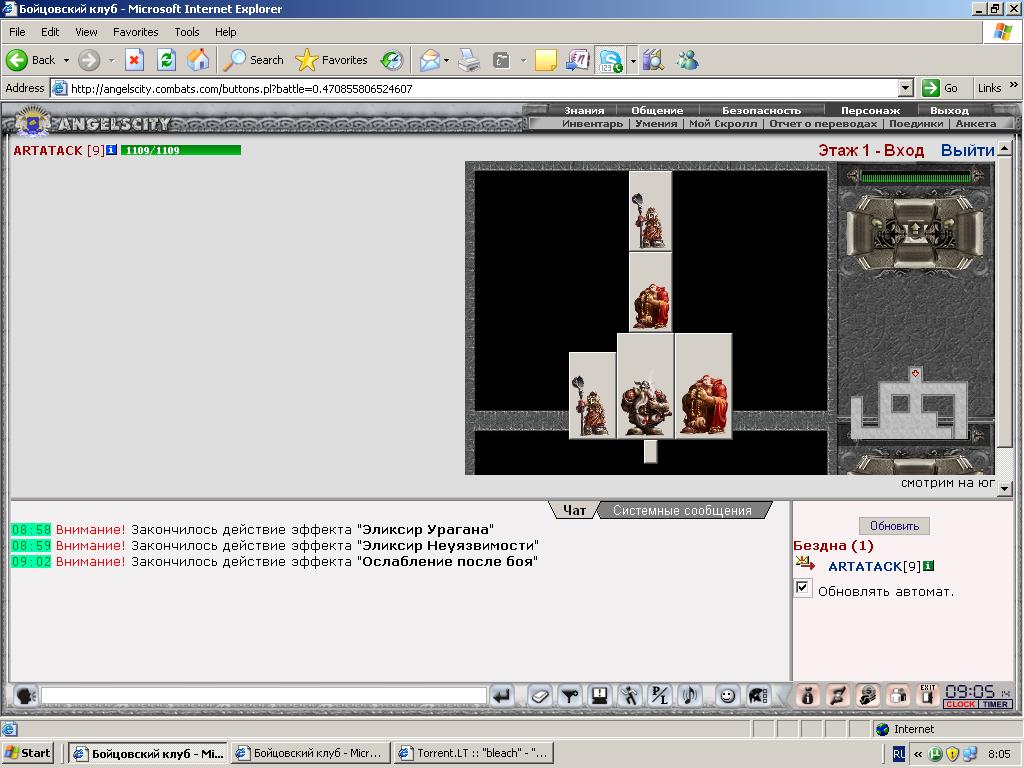Click the Skype toolbar icon
This screenshot has height=768, width=1024.
611,60
